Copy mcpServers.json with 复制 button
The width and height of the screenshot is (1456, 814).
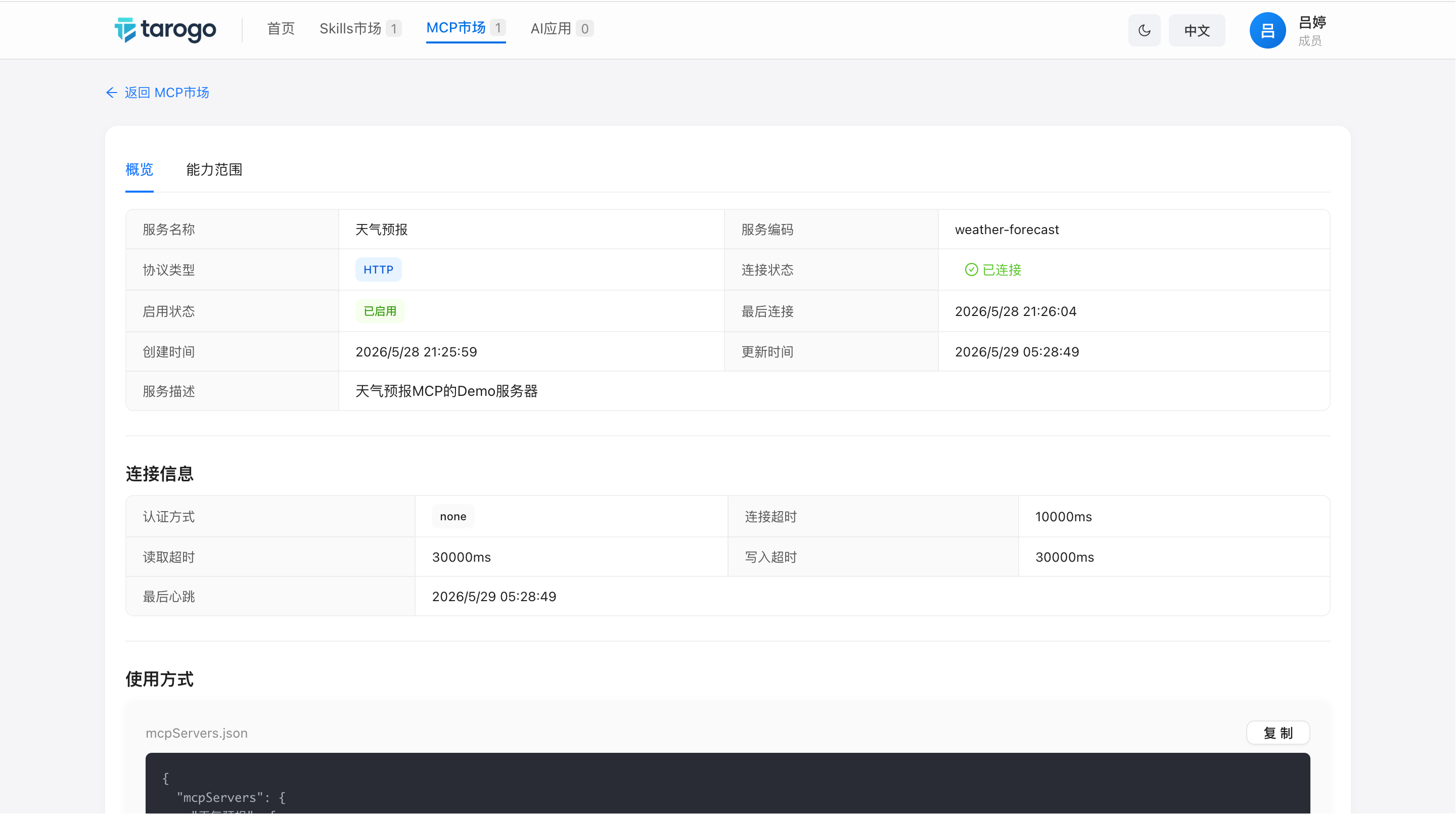click(x=1278, y=733)
